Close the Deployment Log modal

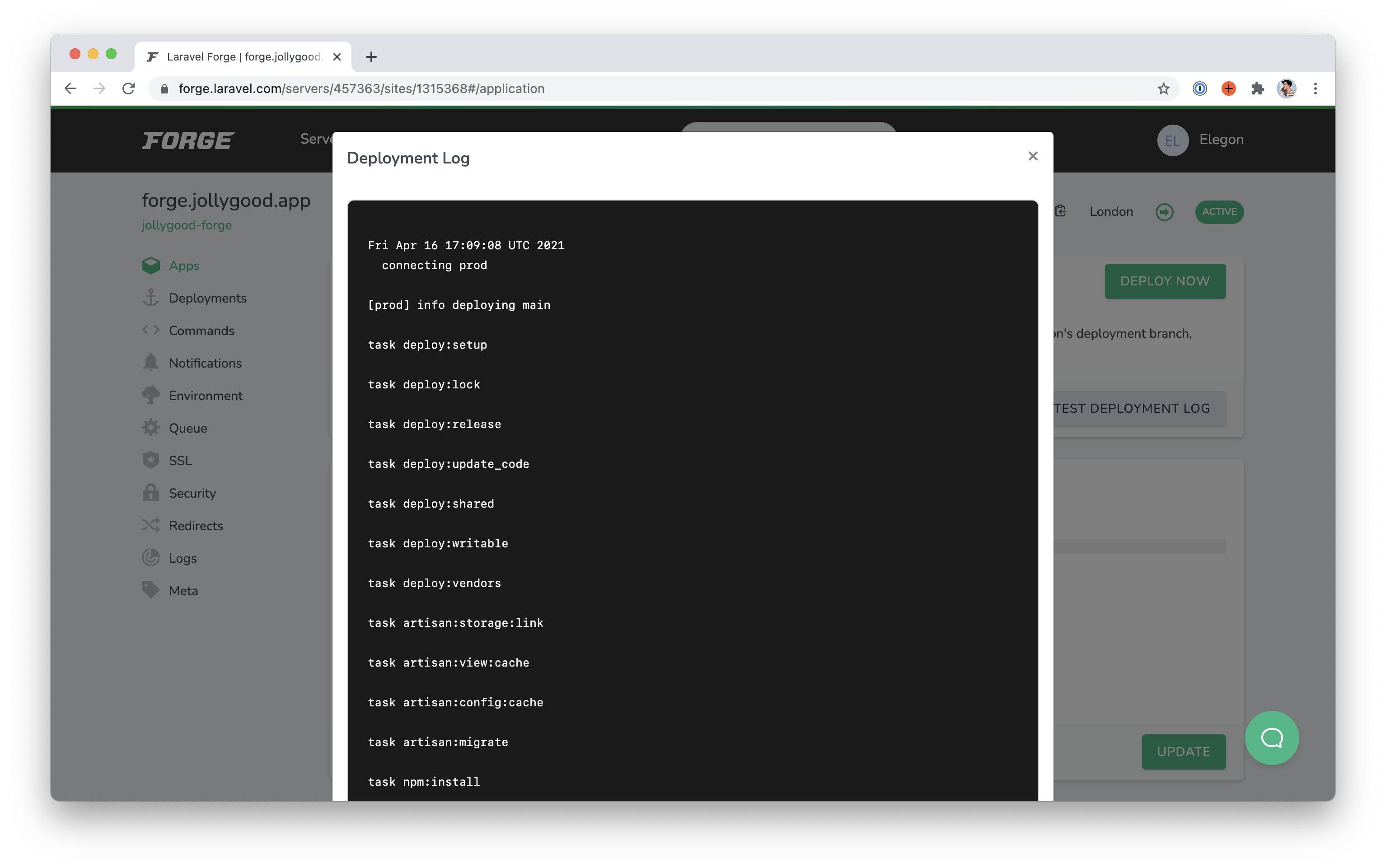tap(1033, 156)
